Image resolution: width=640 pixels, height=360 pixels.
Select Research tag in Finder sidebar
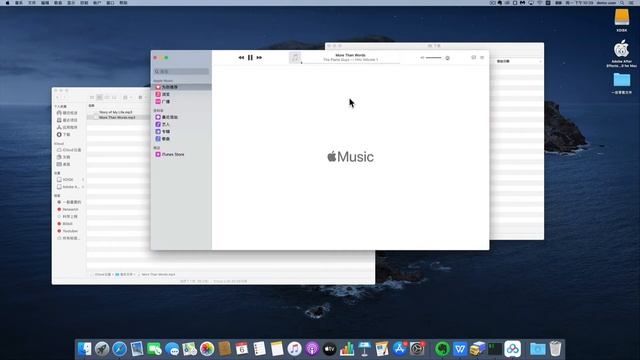[69, 209]
